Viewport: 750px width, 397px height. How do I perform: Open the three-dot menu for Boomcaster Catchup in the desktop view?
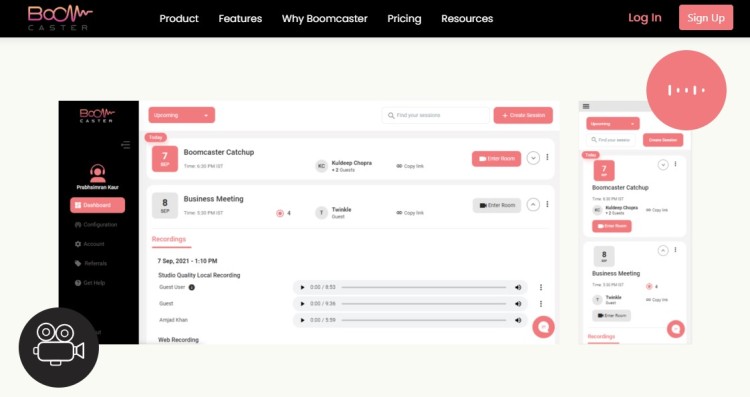pyautogui.click(x=547, y=157)
